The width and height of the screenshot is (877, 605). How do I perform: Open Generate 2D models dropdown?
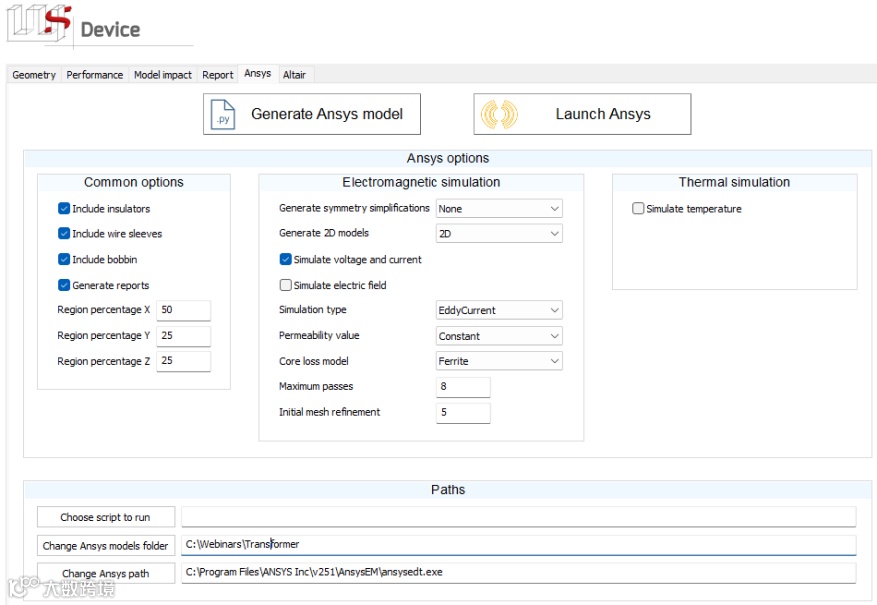[499, 234]
